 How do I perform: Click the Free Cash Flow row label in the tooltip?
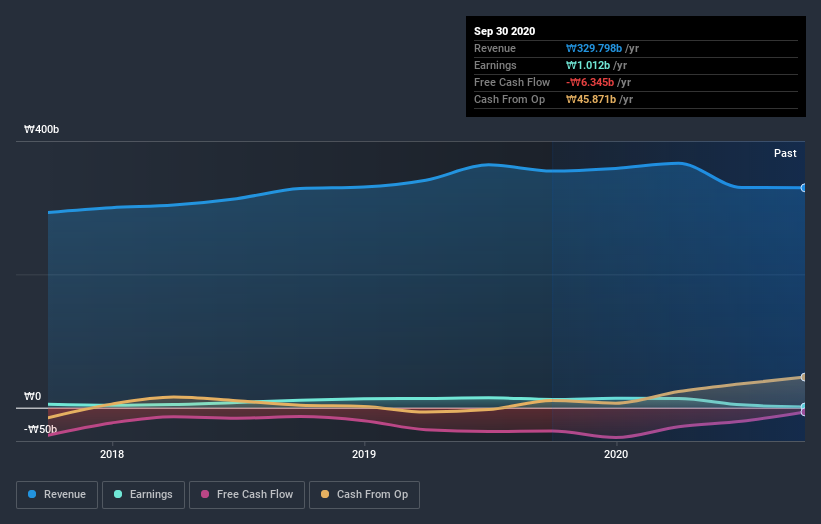[x=512, y=82]
